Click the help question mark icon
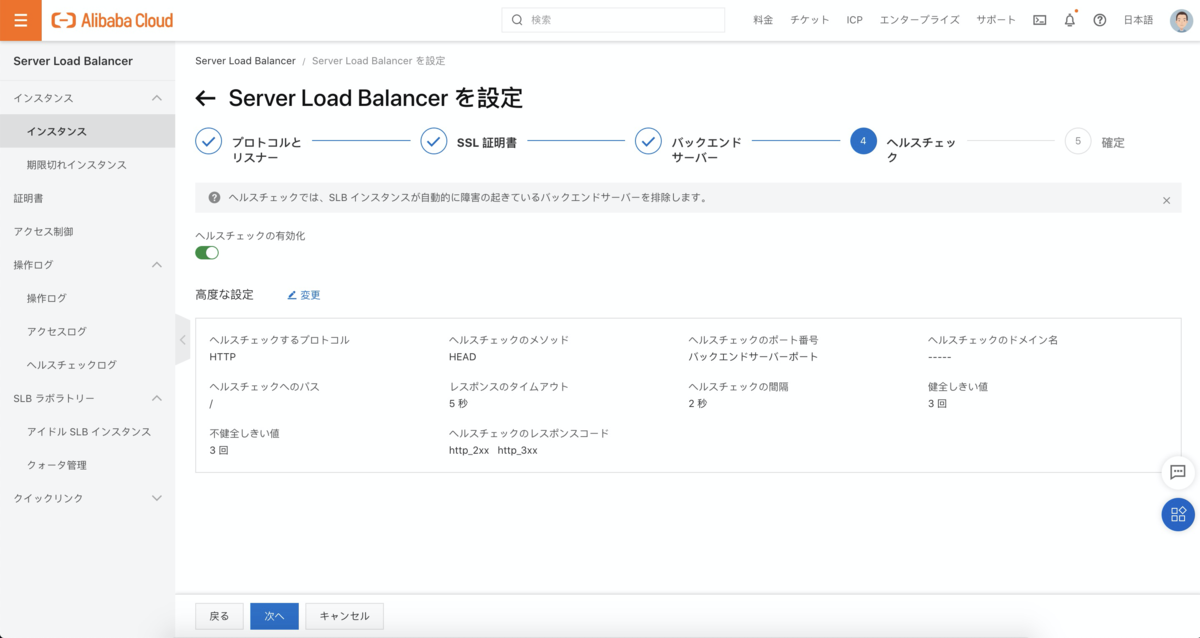Screen dimensions: 1200x638 tap(1100, 20)
